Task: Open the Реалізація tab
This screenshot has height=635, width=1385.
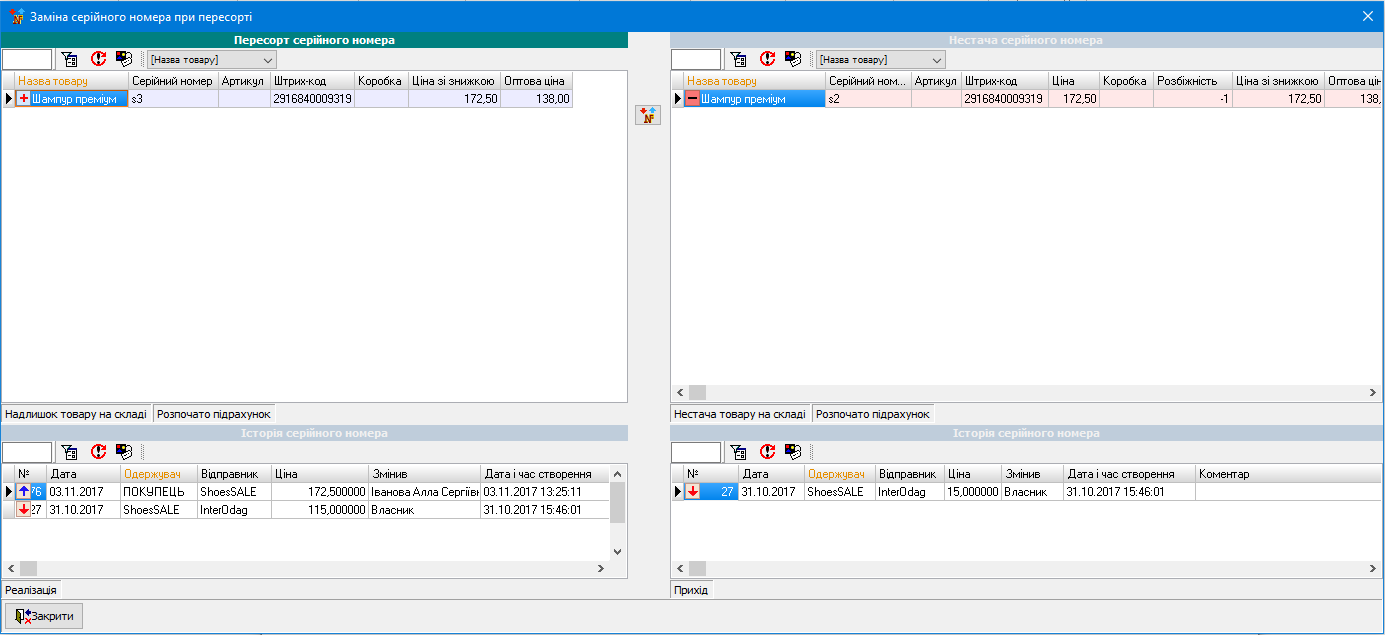Action: [x=31, y=590]
